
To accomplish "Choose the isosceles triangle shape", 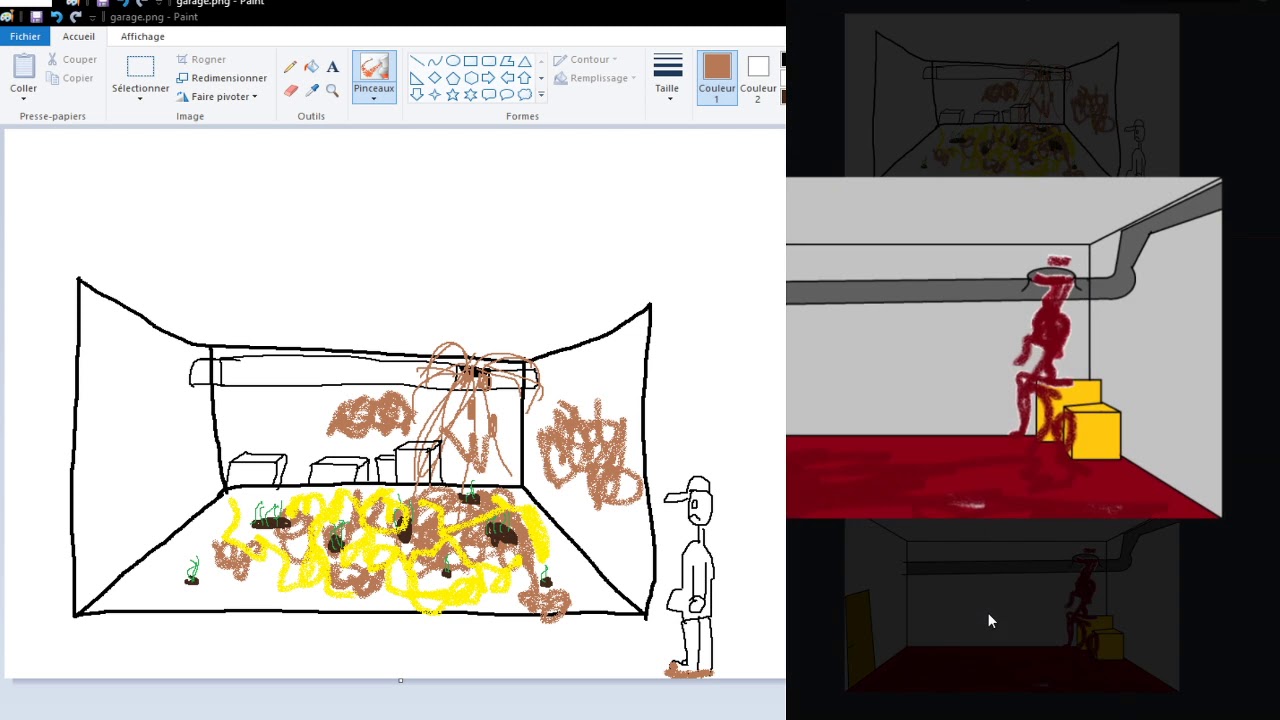I will coord(524,61).
